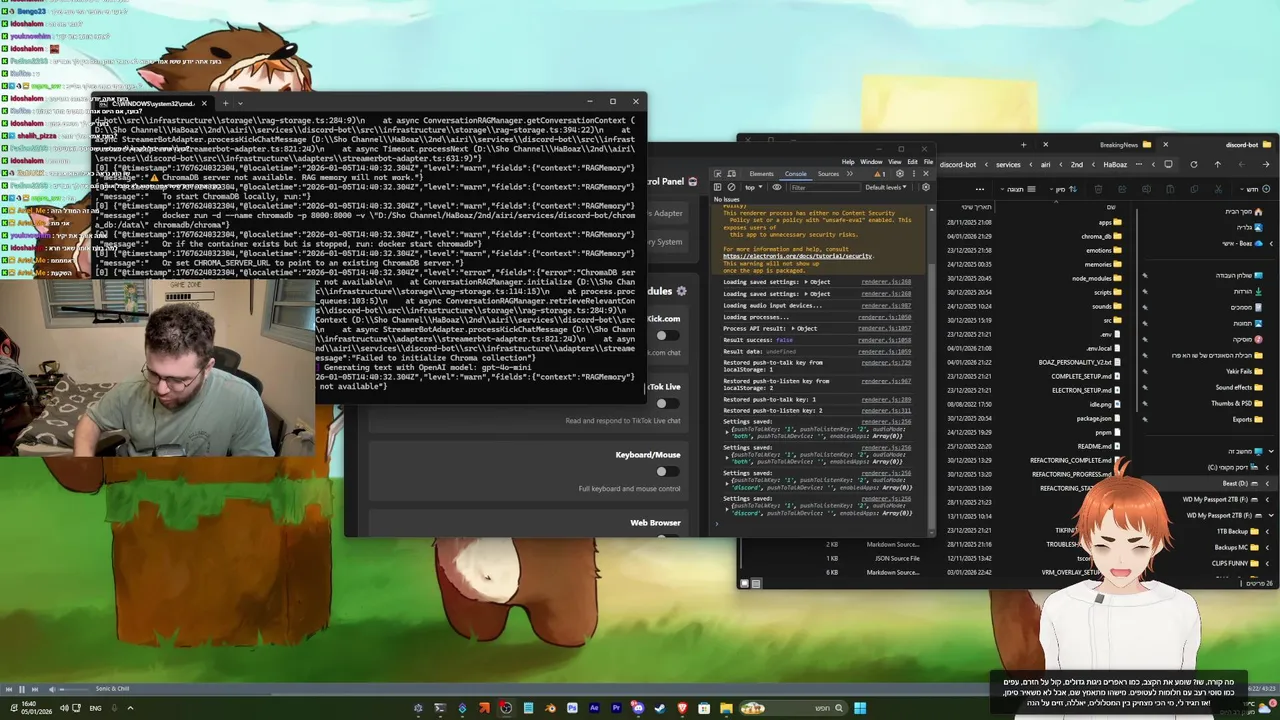
Task: Open Brave browser from the taskbar
Action: (683, 708)
